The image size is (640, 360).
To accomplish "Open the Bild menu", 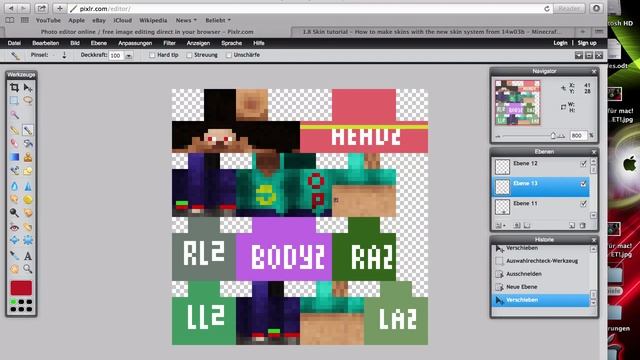I will click(x=75, y=43).
